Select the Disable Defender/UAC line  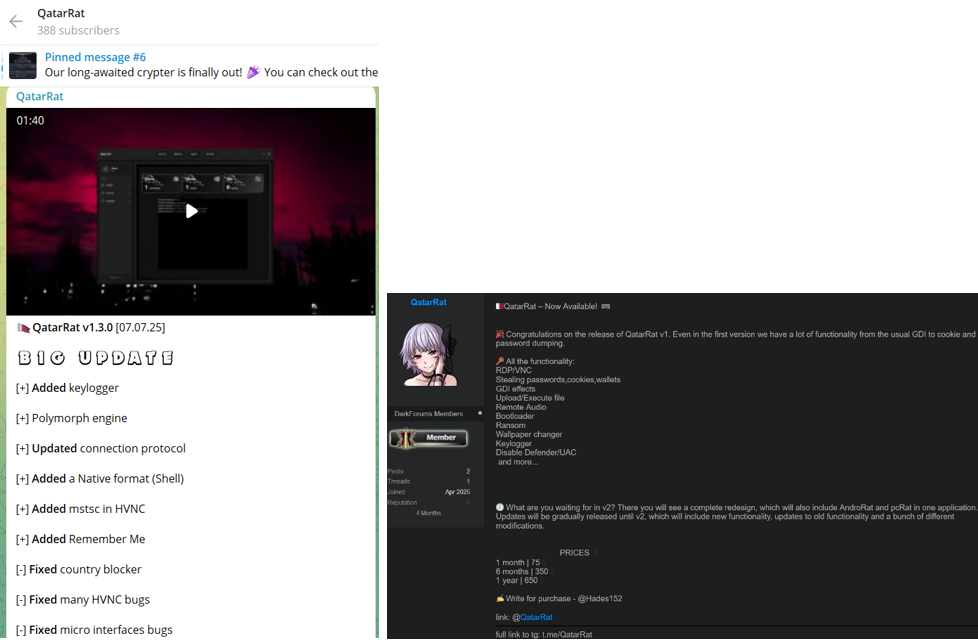536,452
